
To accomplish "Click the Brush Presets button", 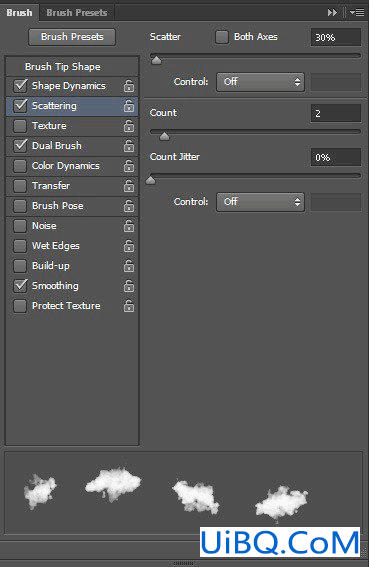I will (x=72, y=37).
